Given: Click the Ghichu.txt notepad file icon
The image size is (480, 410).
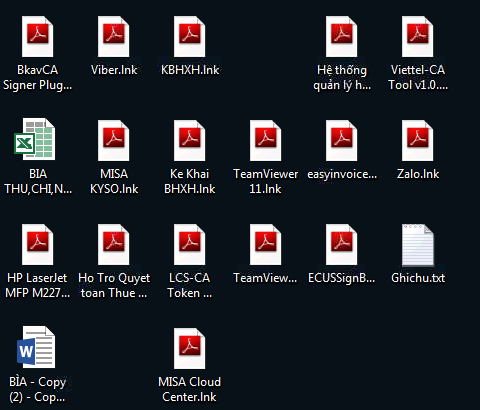Looking at the screenshot, I should click(x=418, y=245).
